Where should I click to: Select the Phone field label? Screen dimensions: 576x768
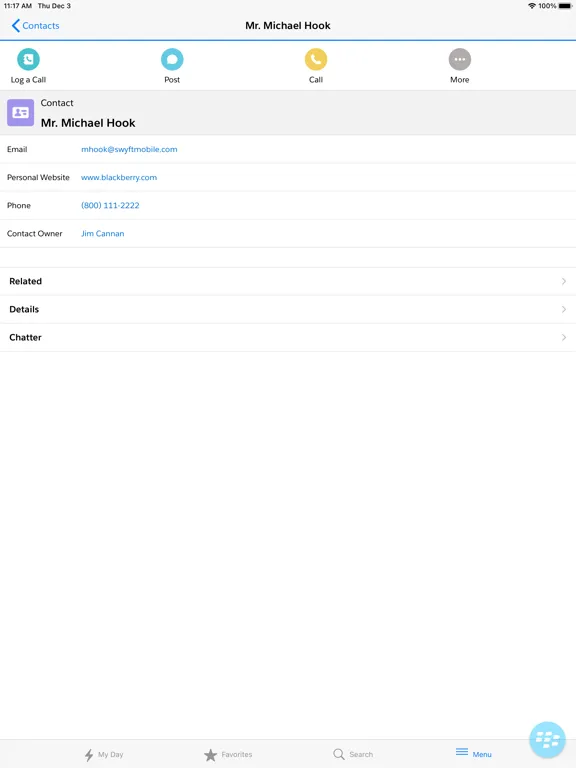tap(19, 205)
